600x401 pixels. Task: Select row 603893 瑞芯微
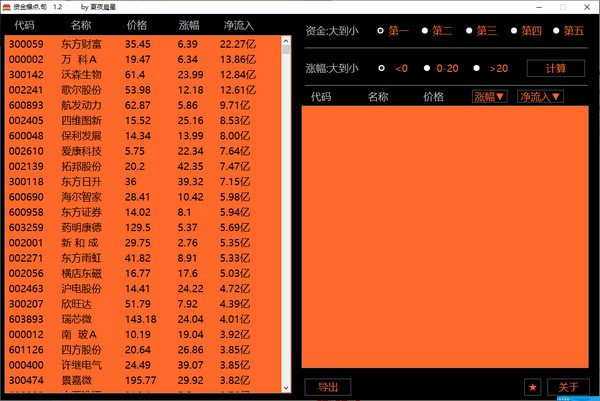(143, 319)
